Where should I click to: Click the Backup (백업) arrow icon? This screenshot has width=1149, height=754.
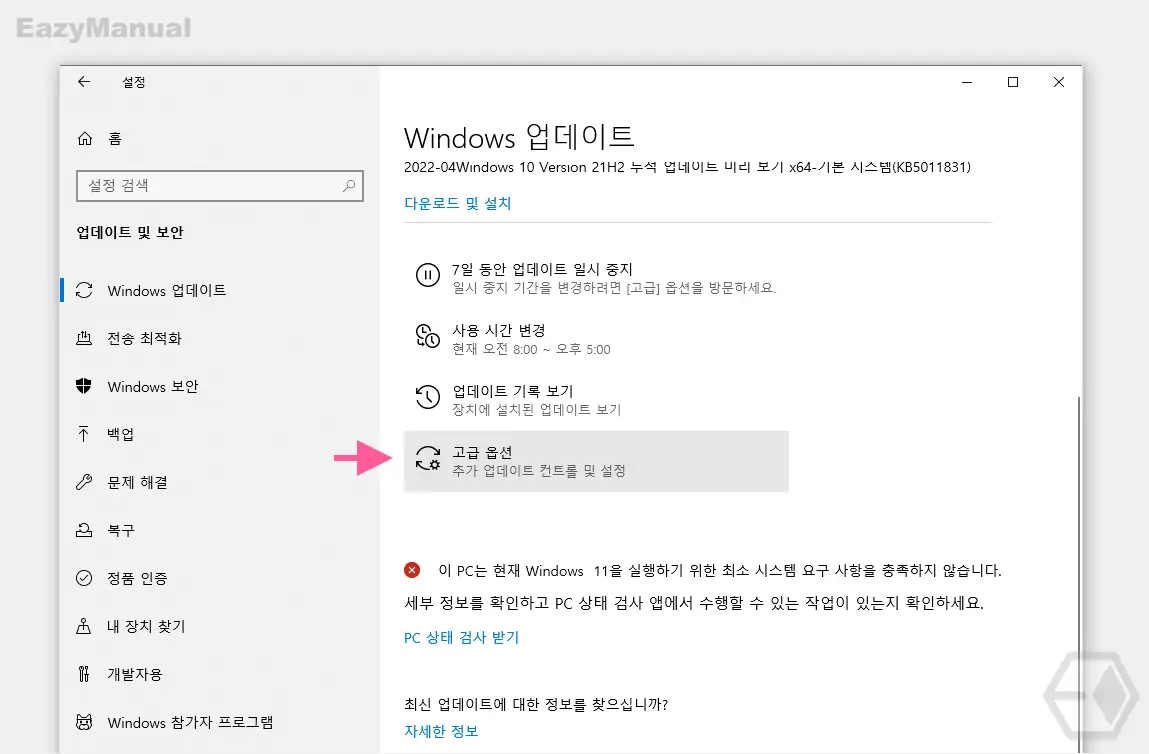[x=84, y=434]
